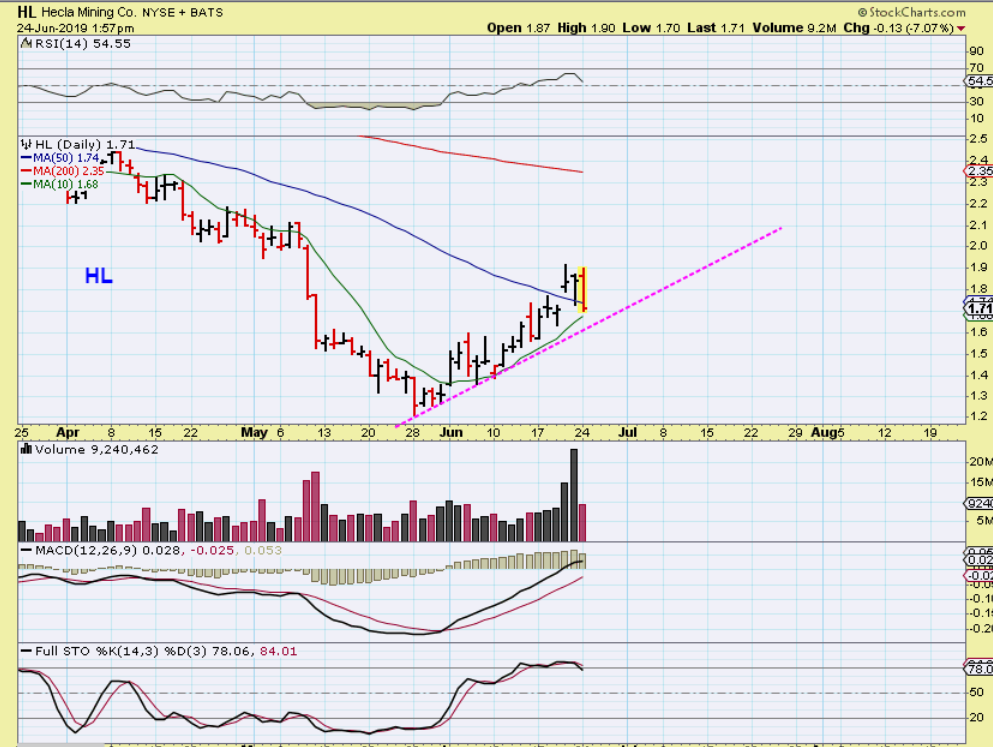Click the '20M' volume-axis label
993x747 pixels.
pos(980,461)
